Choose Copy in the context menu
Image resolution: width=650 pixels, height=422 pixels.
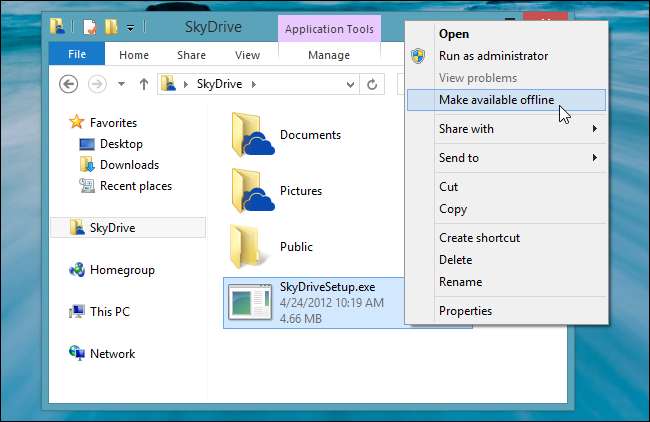(x=506, y=209)
